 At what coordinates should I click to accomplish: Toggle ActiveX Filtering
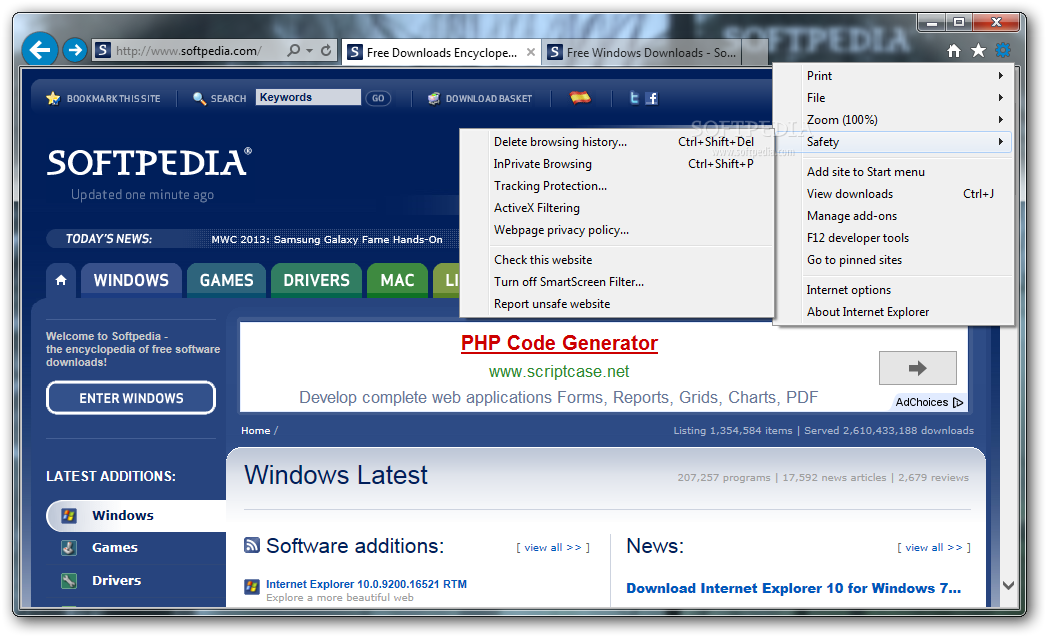point(616,208)
